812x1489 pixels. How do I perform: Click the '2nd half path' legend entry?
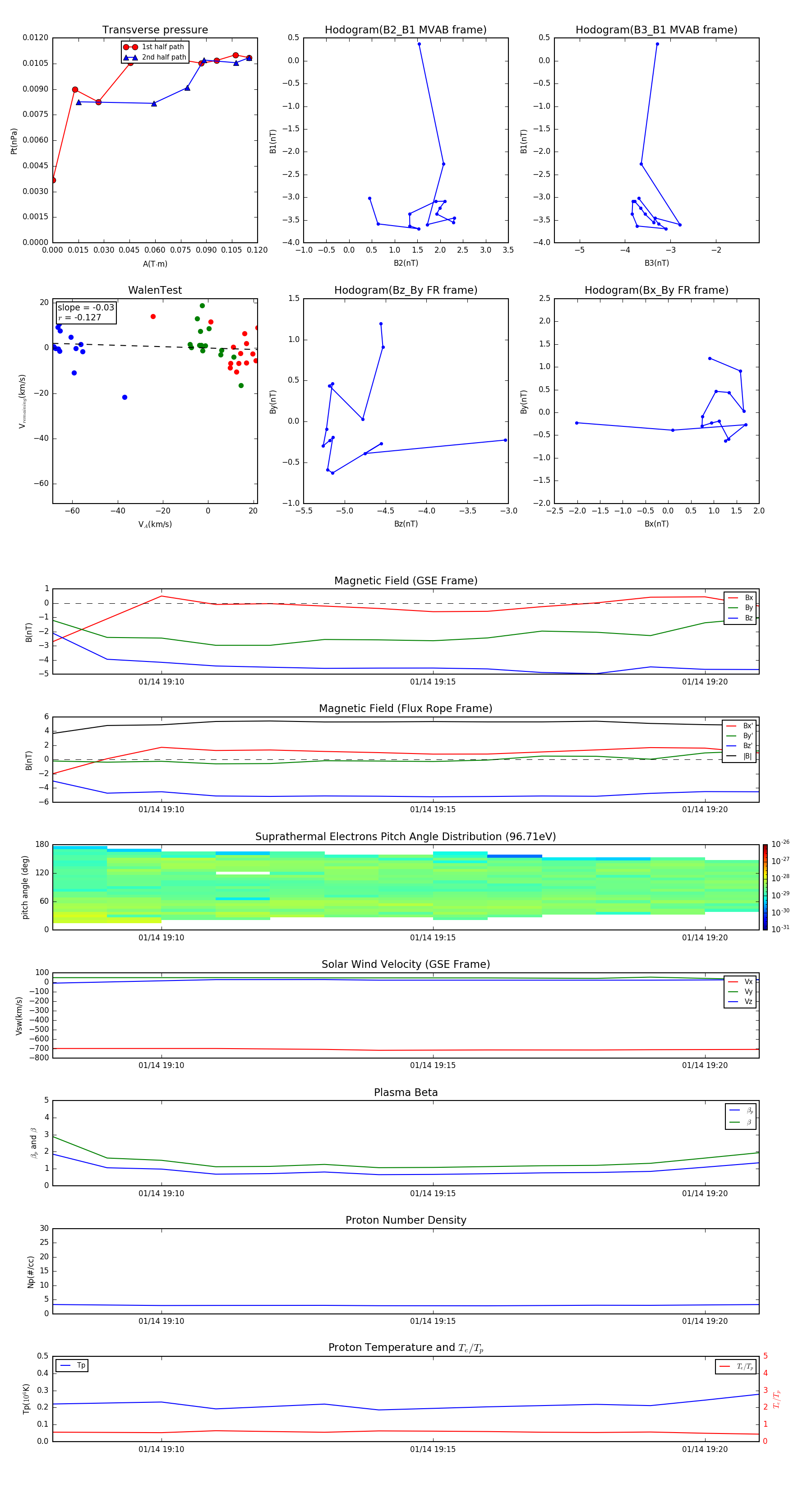pos(154,57)
